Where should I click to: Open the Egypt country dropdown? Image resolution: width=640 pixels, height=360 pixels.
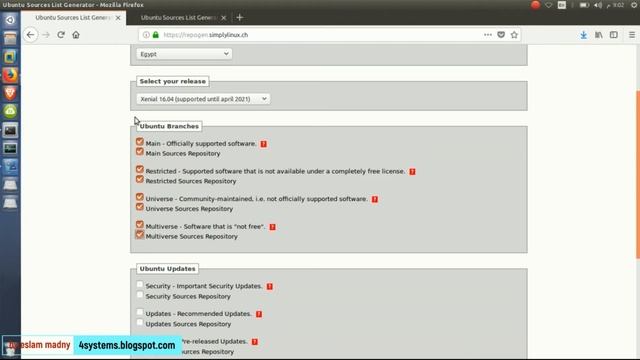(184, 54)
